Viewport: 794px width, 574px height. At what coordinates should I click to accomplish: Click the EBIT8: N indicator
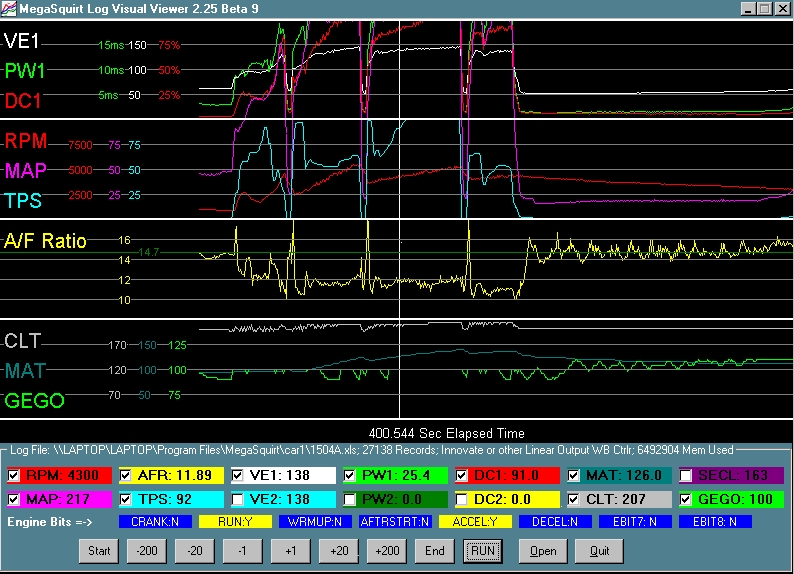click(x=715, y=522)
